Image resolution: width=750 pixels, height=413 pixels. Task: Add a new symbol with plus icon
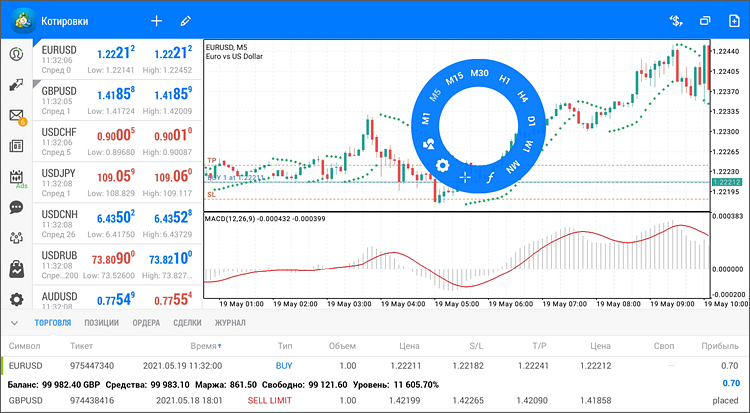coord(156,21)
